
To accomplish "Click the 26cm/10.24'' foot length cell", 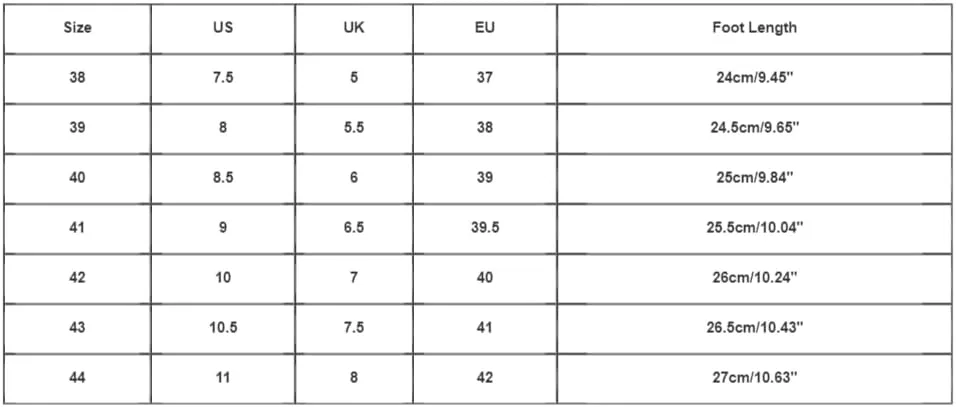I will [x=755, y=278].
